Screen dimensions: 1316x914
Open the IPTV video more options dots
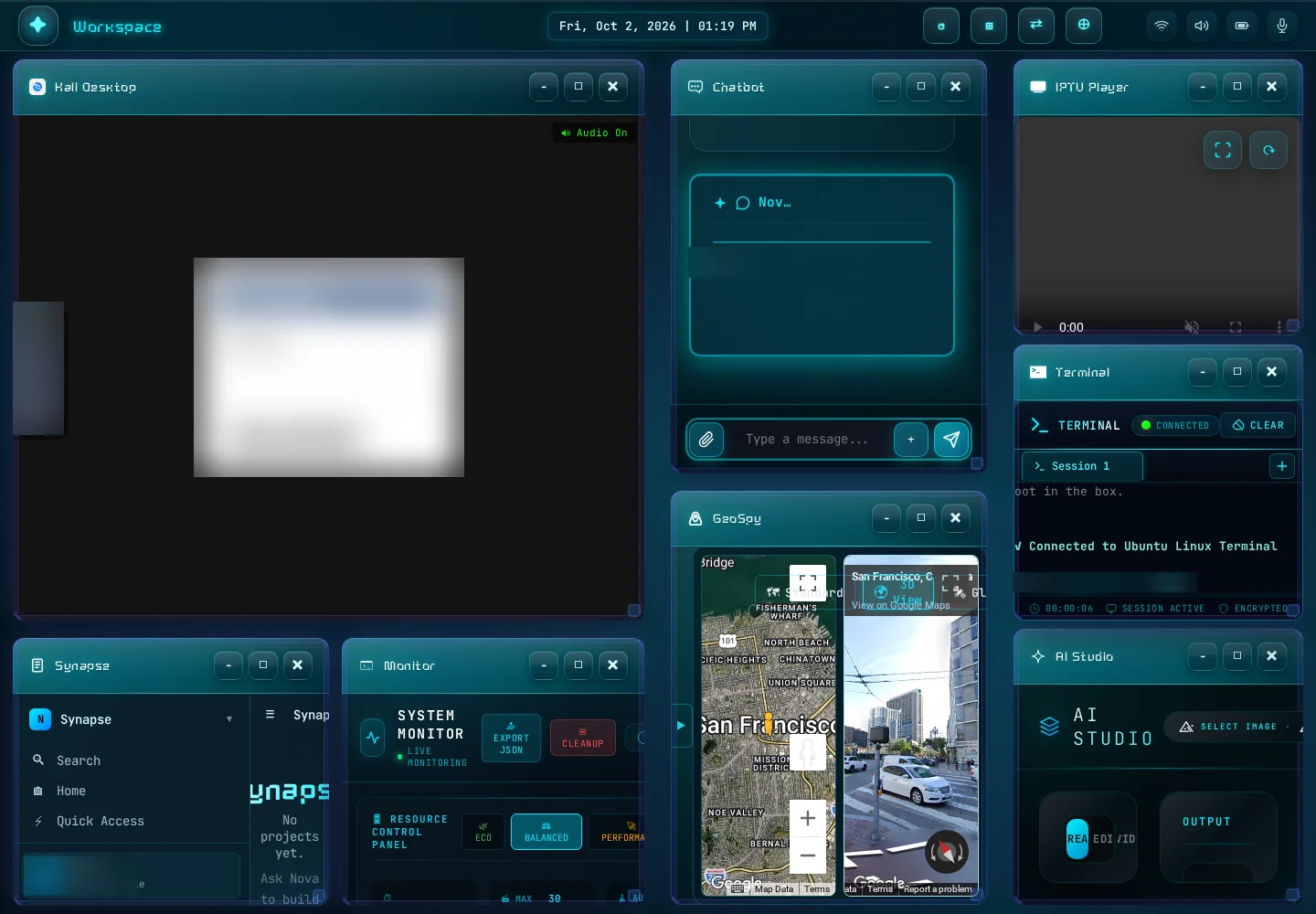pos(1279,326)
